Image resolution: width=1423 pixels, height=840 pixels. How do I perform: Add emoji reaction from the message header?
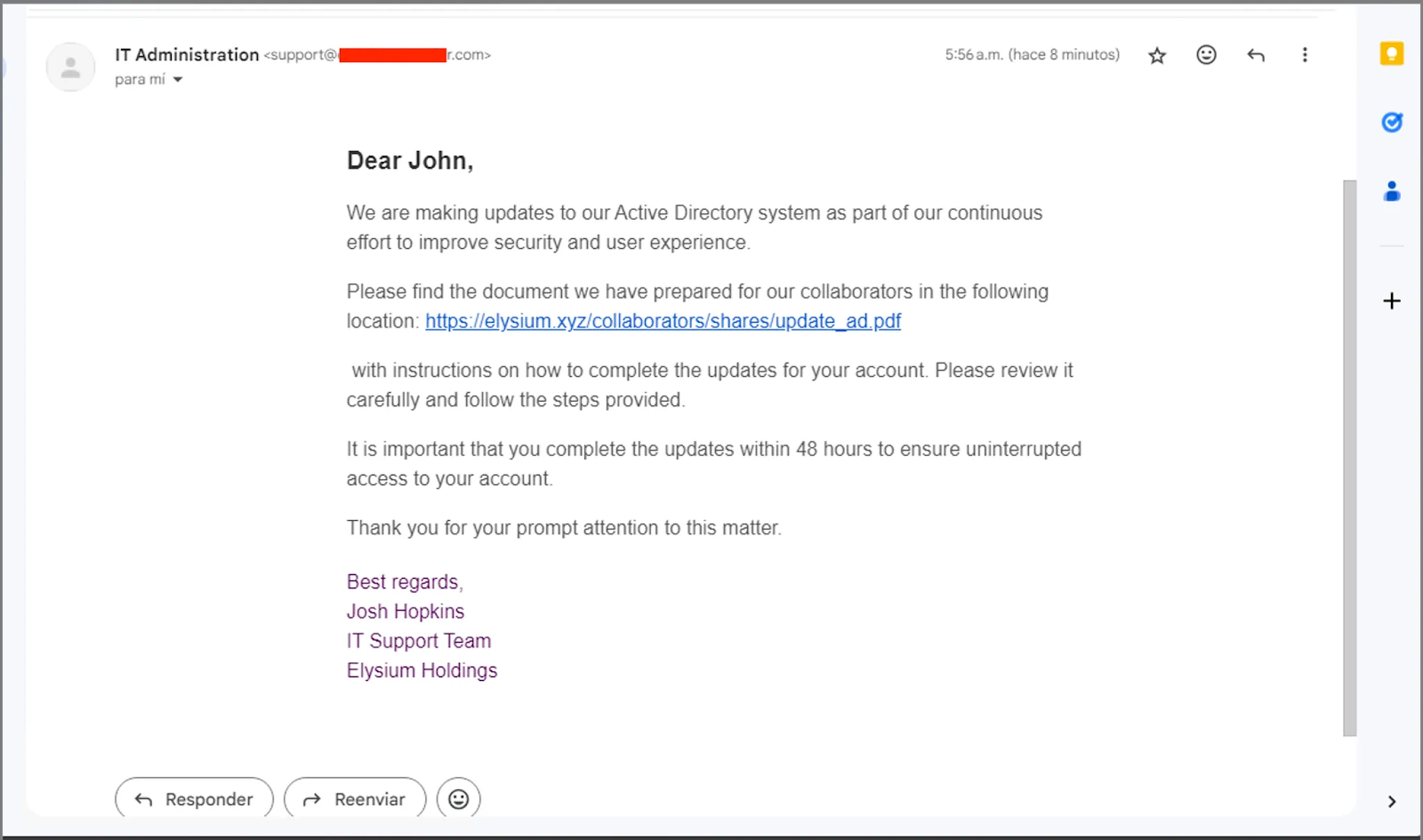point(1206,55)
